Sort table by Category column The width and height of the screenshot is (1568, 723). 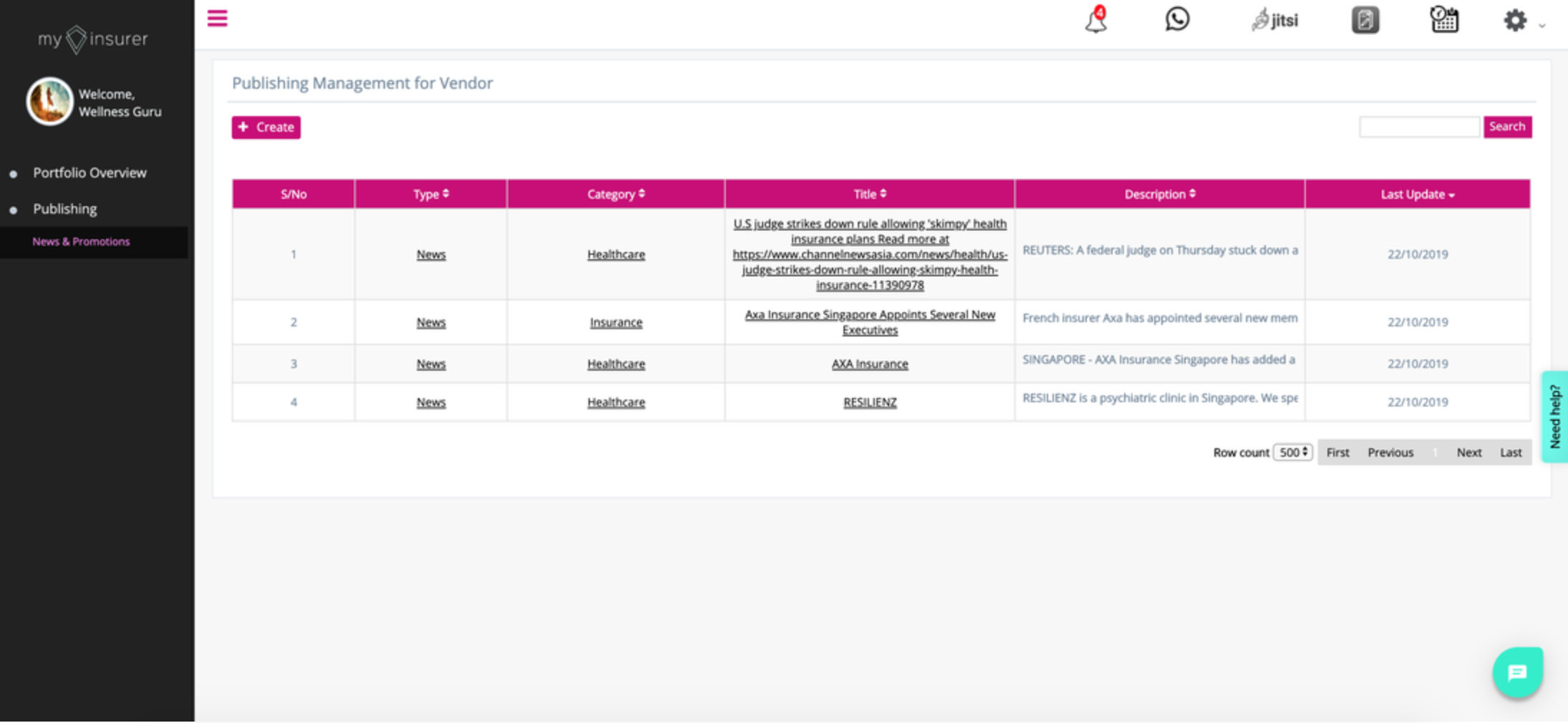616,194
